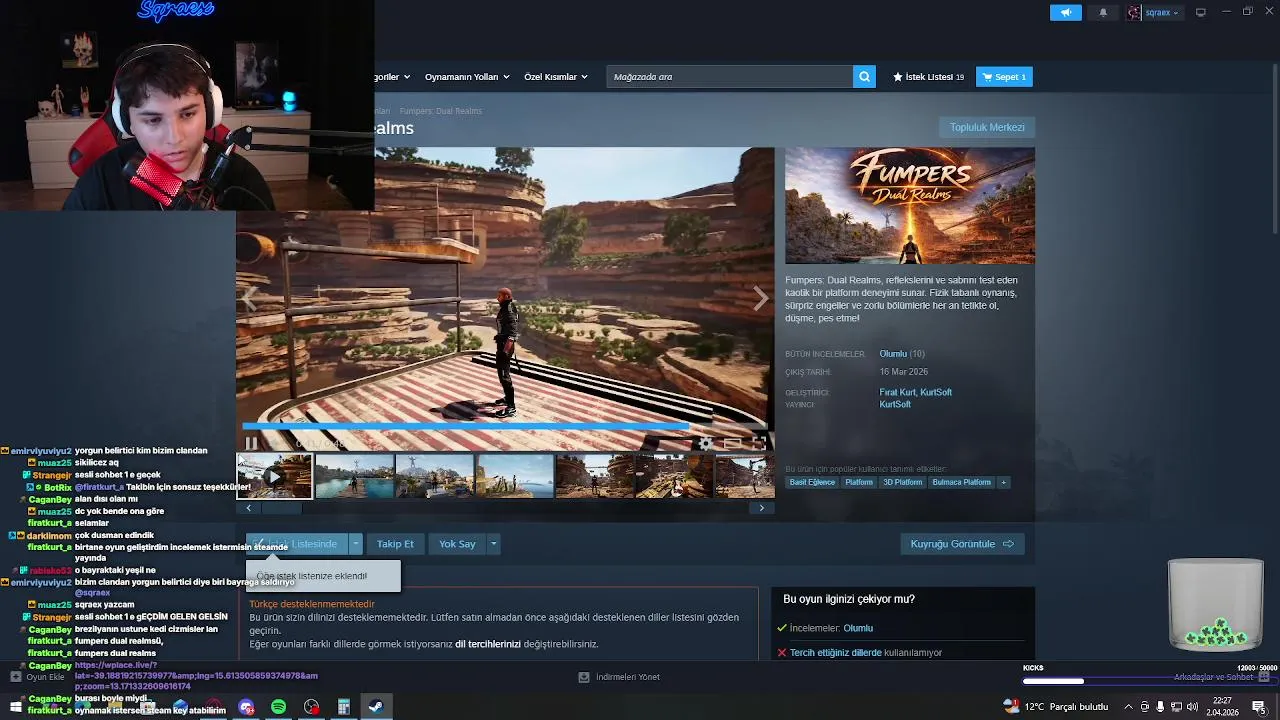The image size is (1280, 720).
Task: Open the İstek Listesi 19 wishlist
Action: point(928,77)
